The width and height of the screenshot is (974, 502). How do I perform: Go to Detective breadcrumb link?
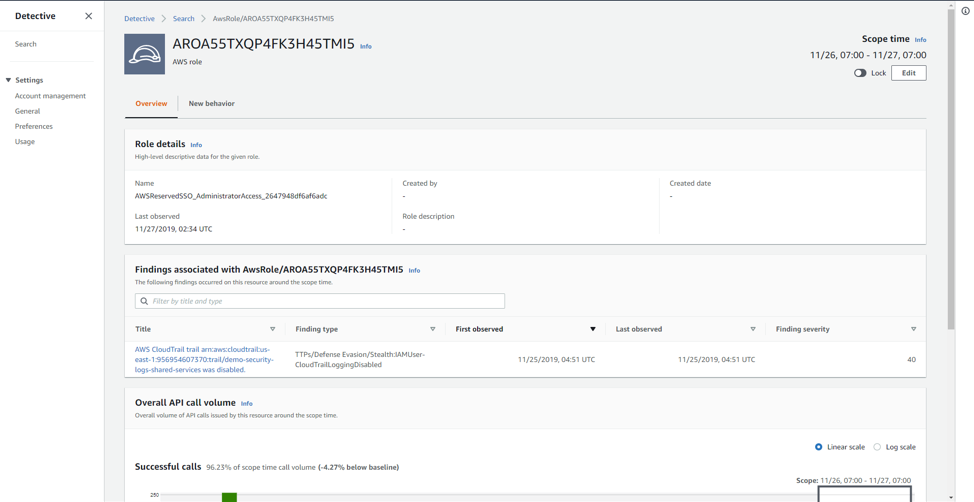coord(139,19)
